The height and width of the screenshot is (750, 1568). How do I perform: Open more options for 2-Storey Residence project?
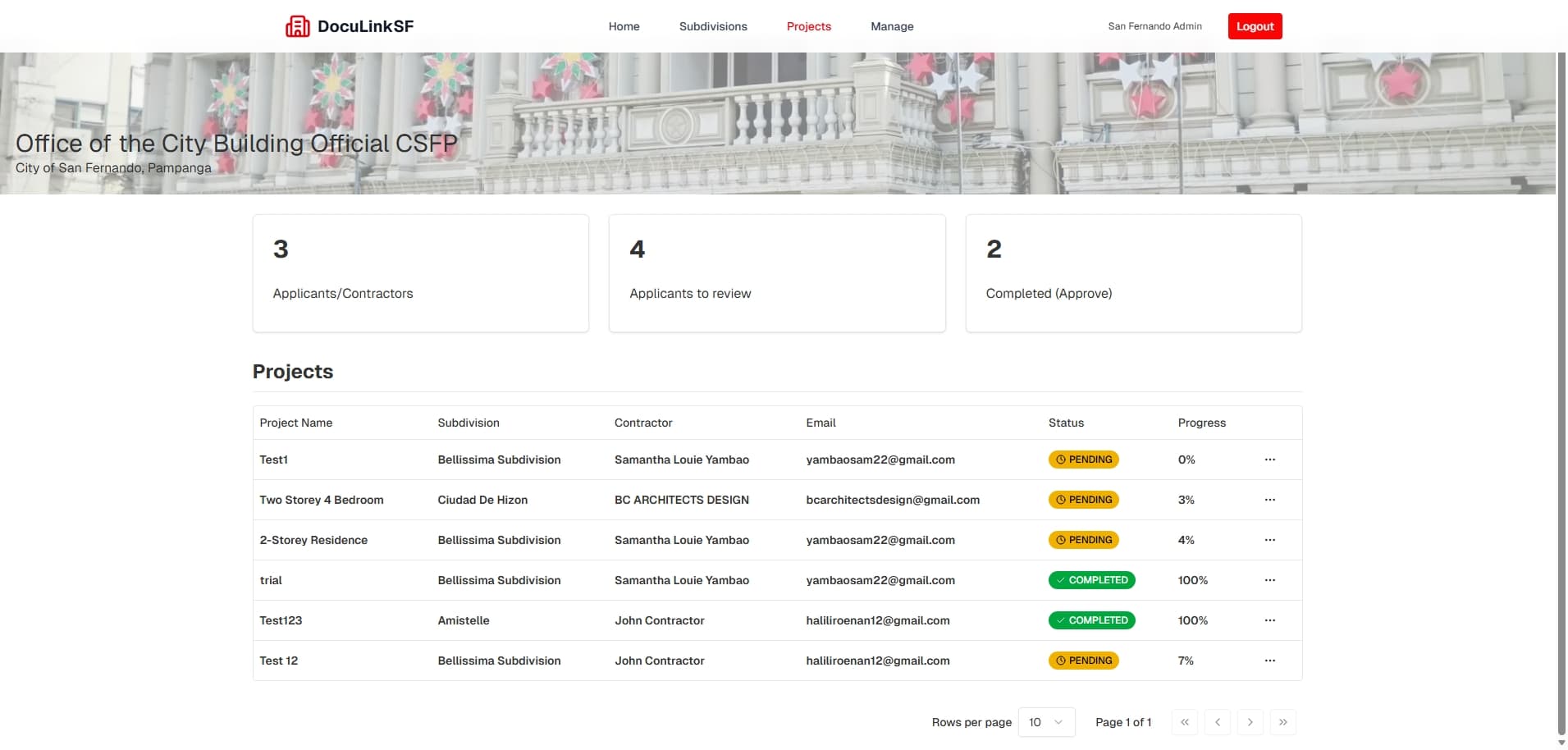(1269, 540)
